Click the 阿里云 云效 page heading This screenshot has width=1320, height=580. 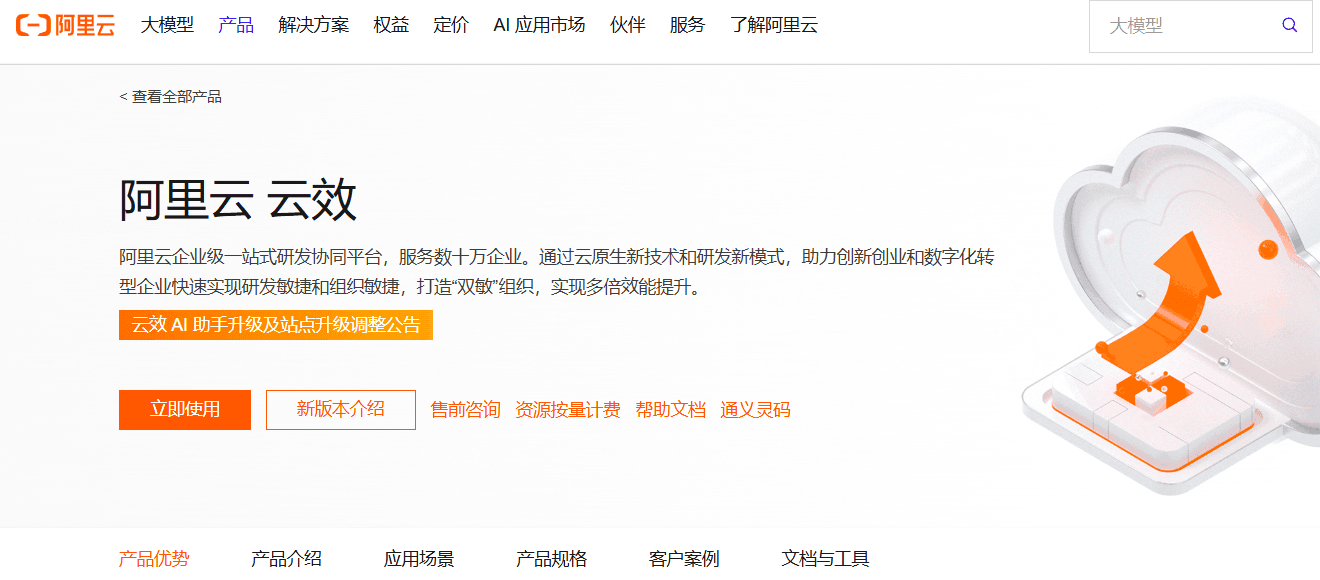(238, 200)
